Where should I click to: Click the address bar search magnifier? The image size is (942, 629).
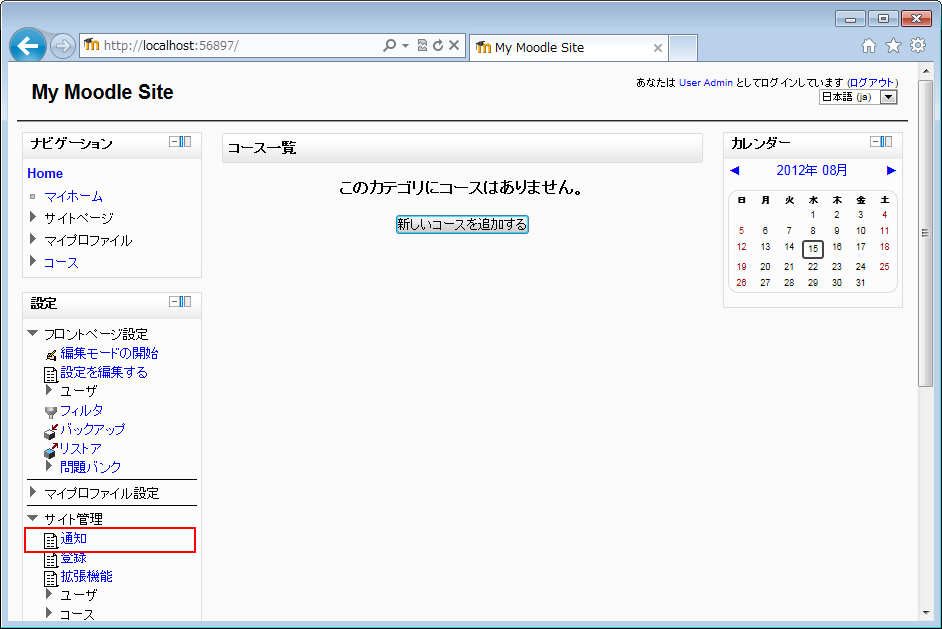click(389, 46)
